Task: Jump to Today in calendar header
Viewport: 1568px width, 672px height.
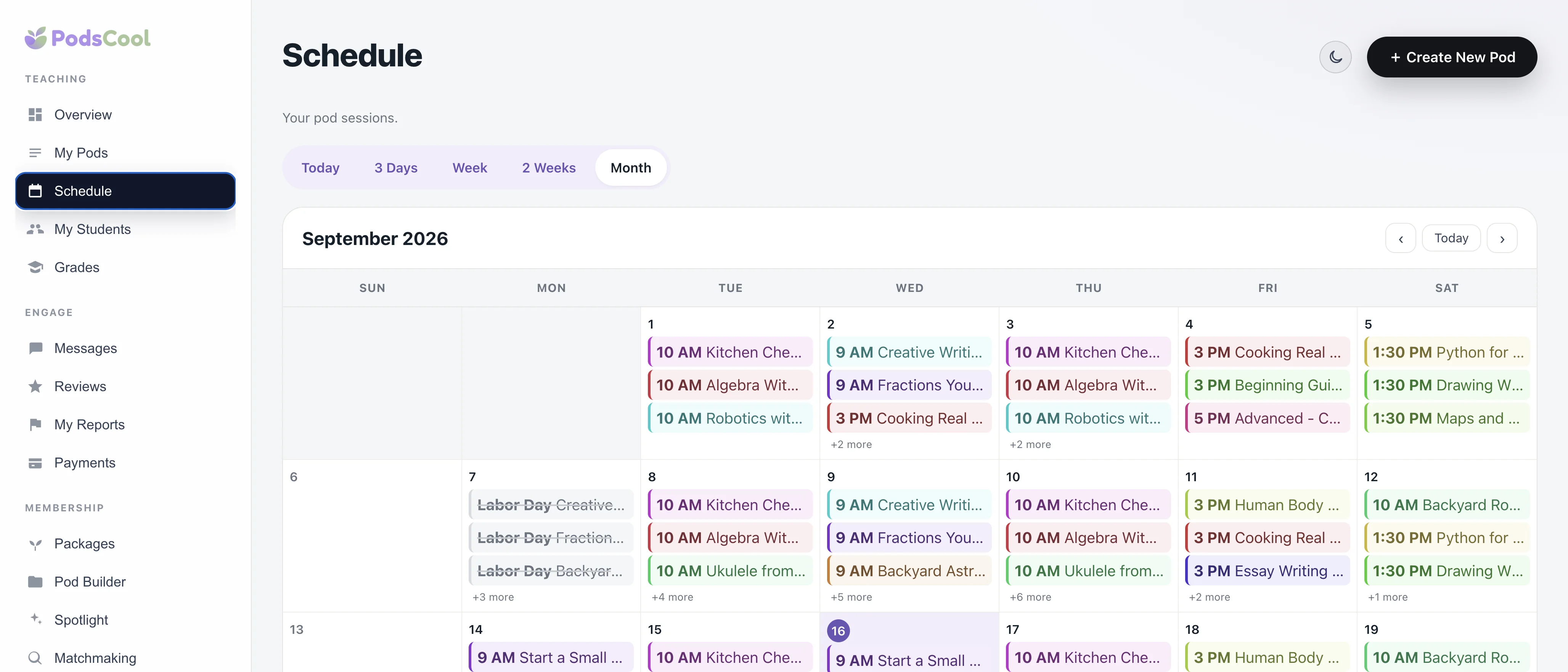Action: (1451, 238)
